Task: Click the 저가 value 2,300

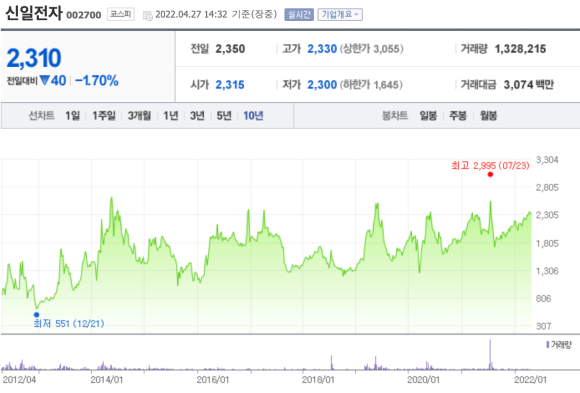Action: click(x=322, y=85)
